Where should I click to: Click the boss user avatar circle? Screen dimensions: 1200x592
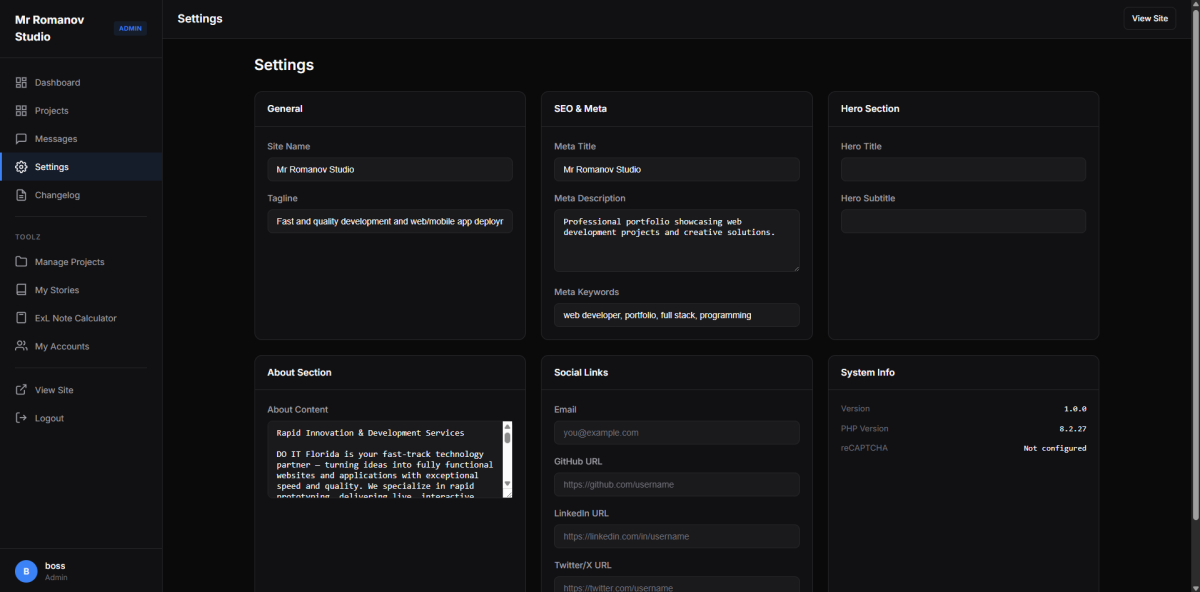tap(26, 571)
